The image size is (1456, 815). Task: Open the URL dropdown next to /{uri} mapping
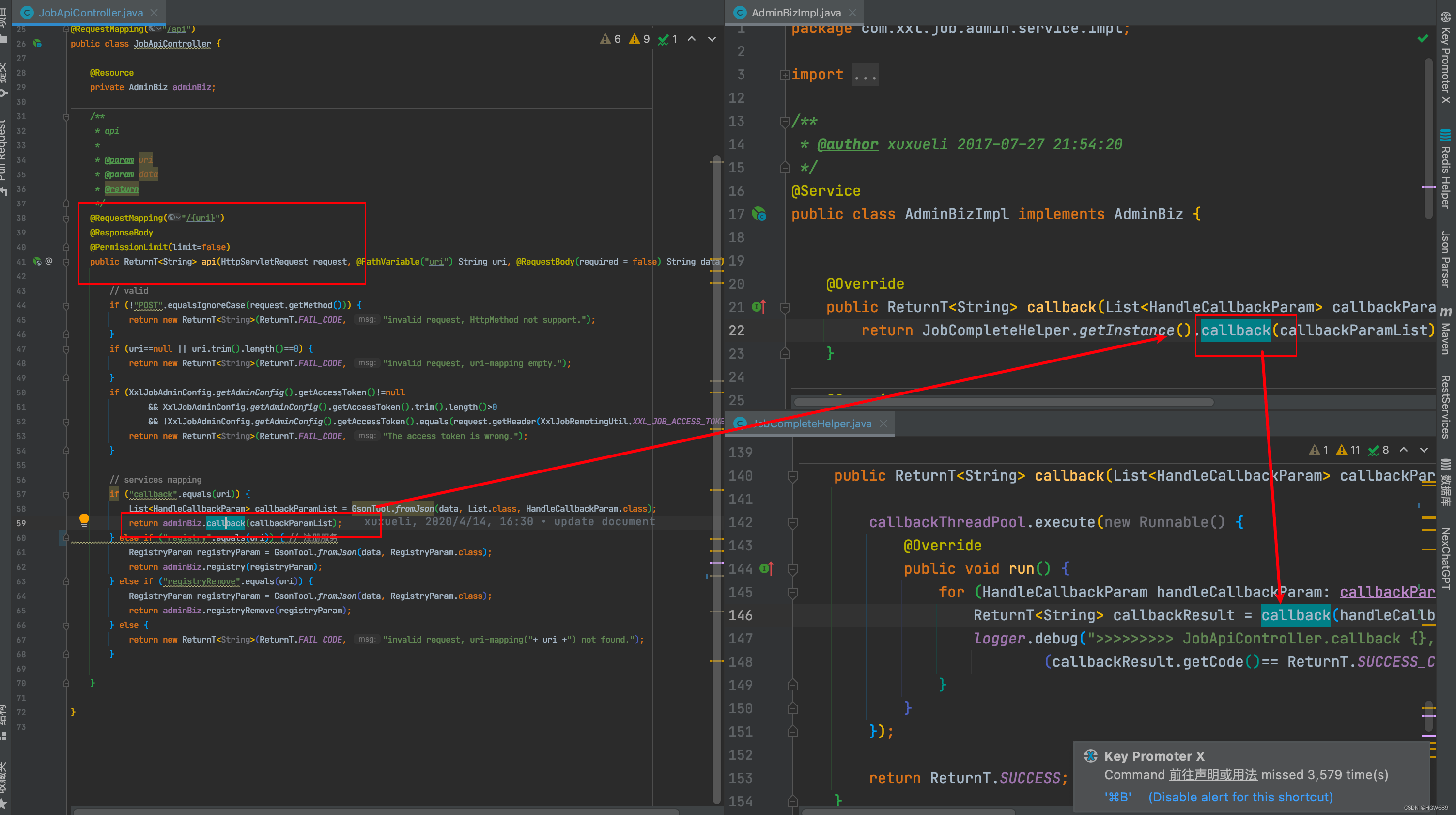(x=175, y=218)
